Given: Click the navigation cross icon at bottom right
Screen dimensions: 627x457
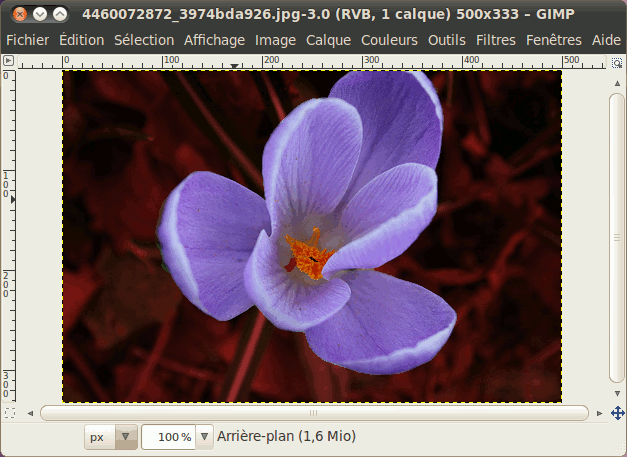Looking at the screenshot, I should (617, 413).
